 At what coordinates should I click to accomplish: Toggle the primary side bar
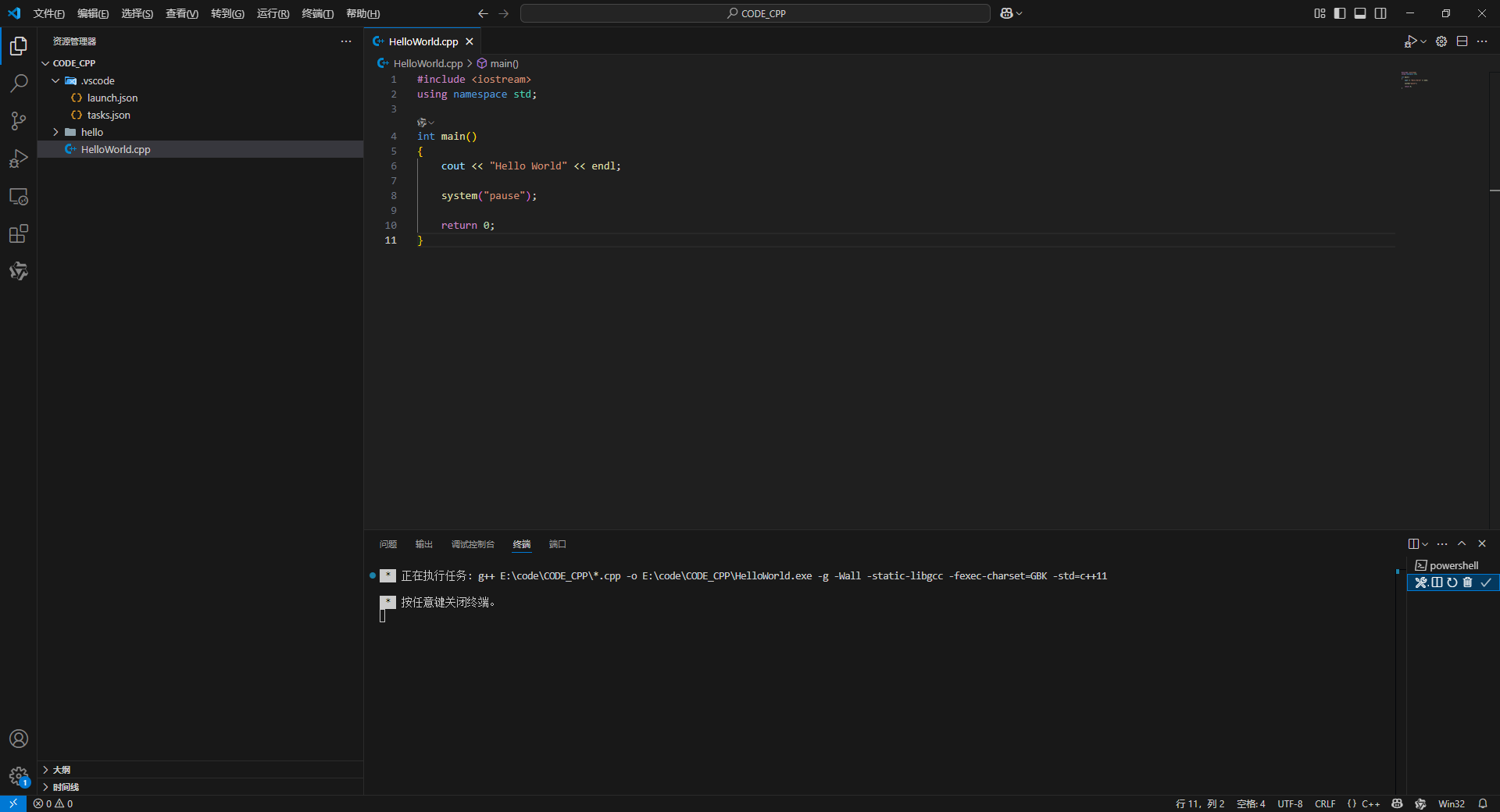pyautogui.click(x=1340, y=13)
